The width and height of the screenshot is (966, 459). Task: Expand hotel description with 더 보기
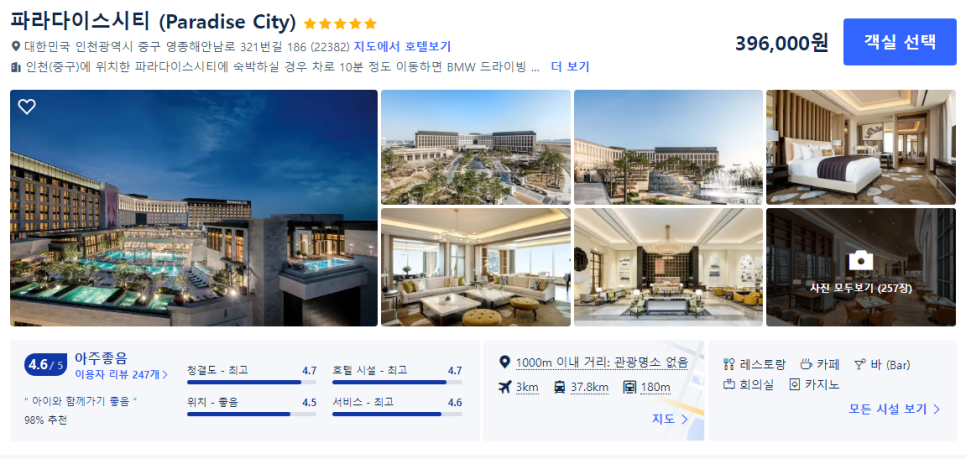tap(570, 67)
